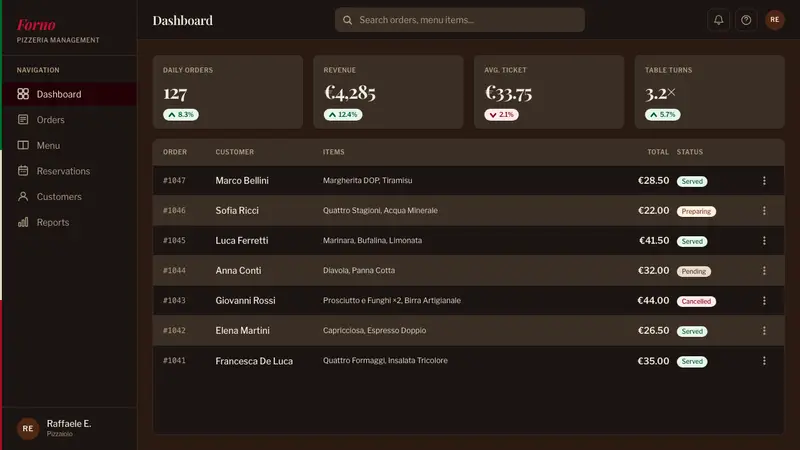
Task: Click the STATUS column header
Action: [690, 152]
